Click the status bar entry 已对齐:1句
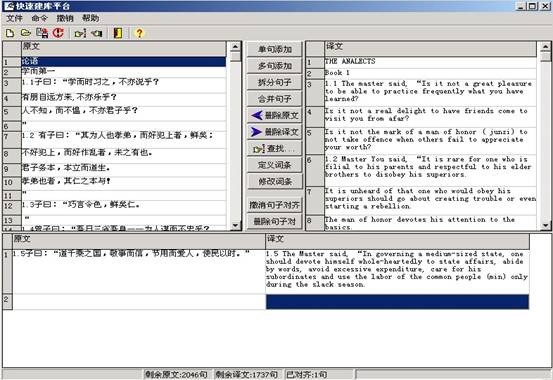This screenshot has height=380, width=553. pyautogui.click(x=318, y=374)
